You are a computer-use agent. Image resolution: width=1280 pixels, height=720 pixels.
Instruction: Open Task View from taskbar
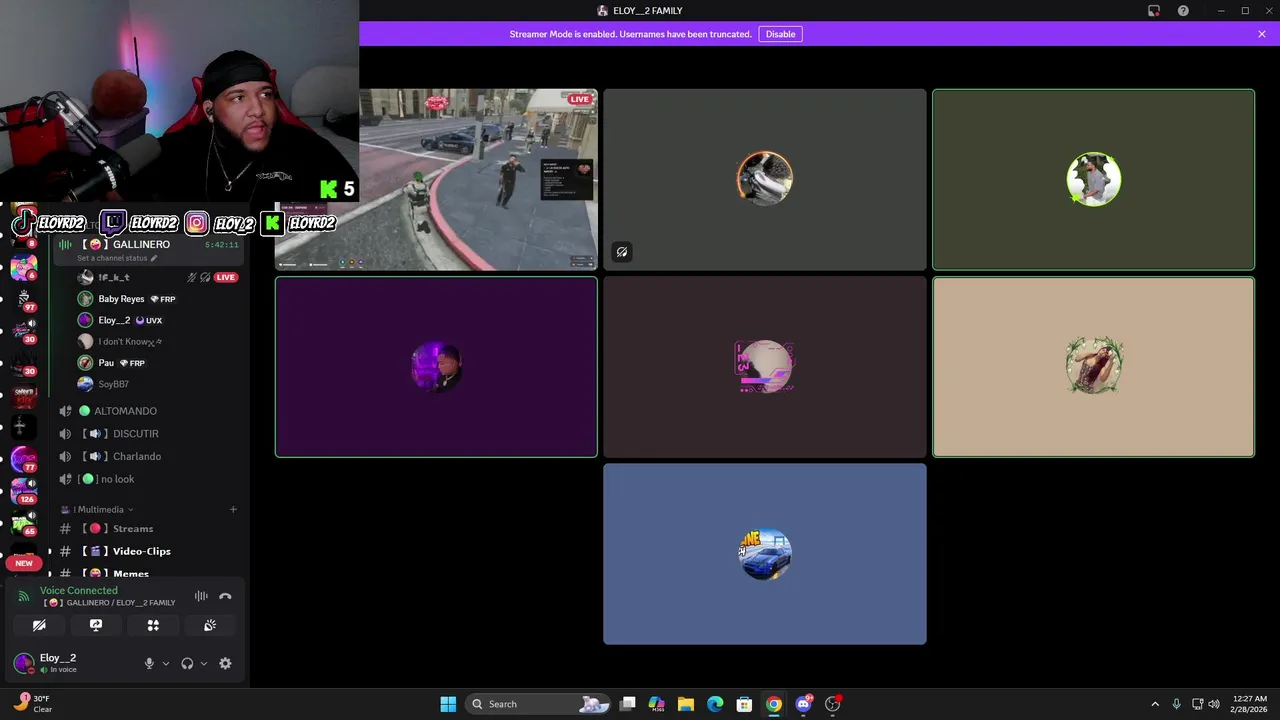627,704
